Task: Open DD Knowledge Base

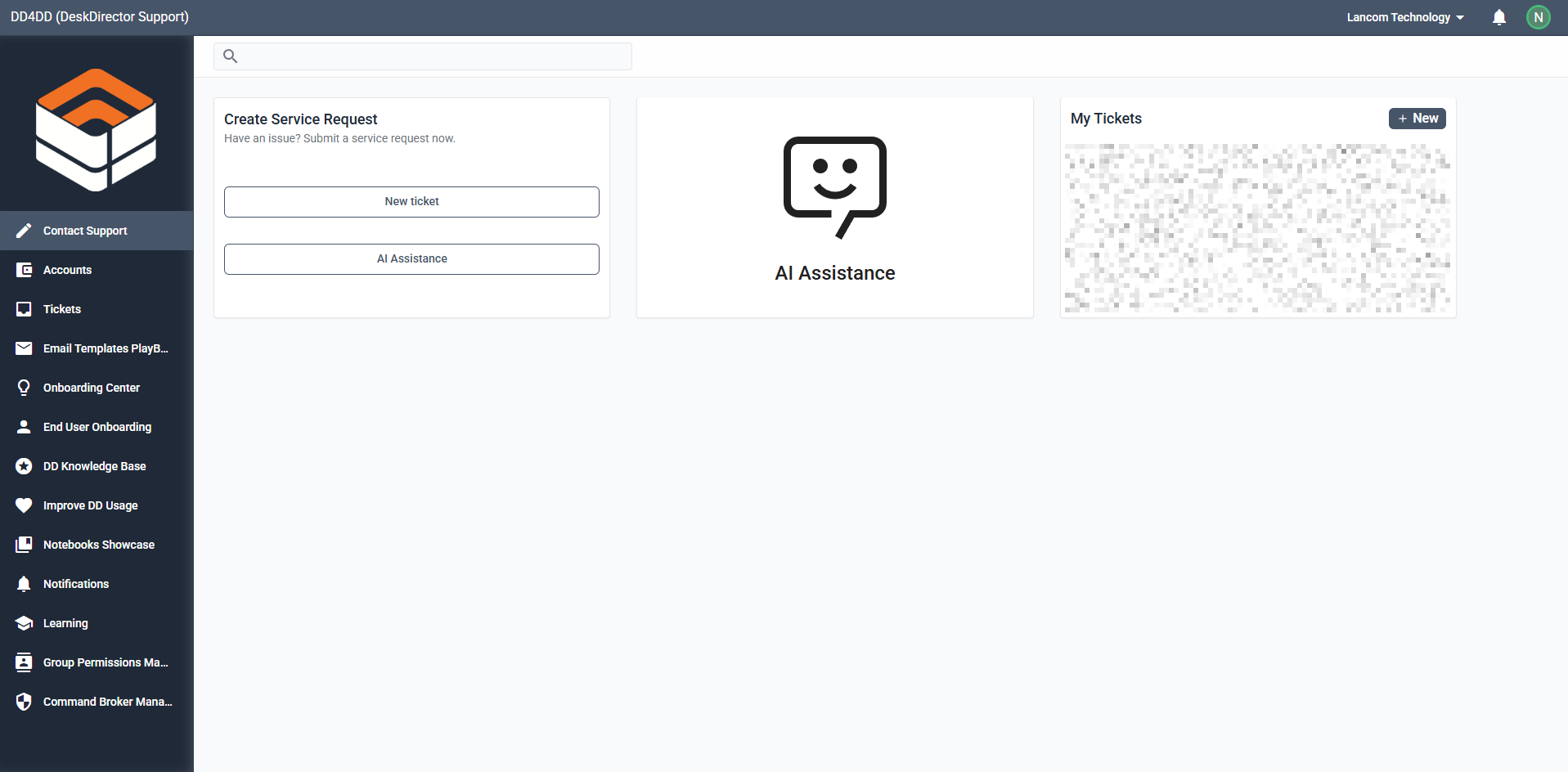Action: 97,466
